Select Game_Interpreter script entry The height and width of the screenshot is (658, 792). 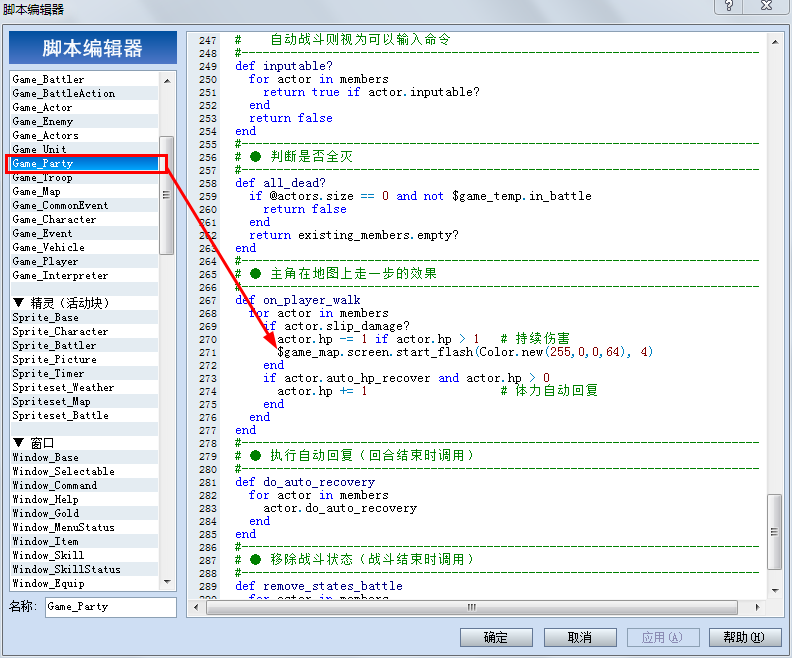pyautogui.click(x=84, y=276)
